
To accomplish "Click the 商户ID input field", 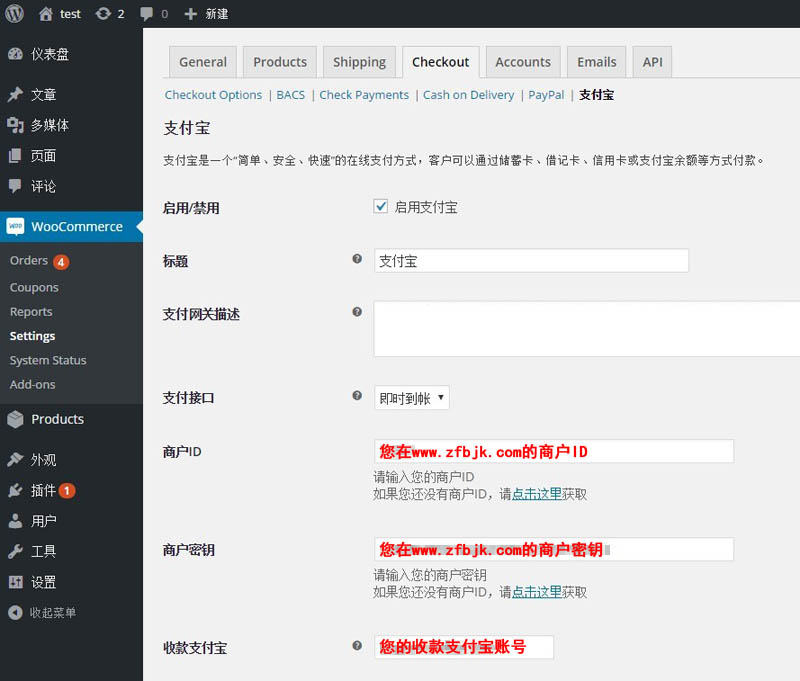I will coord(554,451).
